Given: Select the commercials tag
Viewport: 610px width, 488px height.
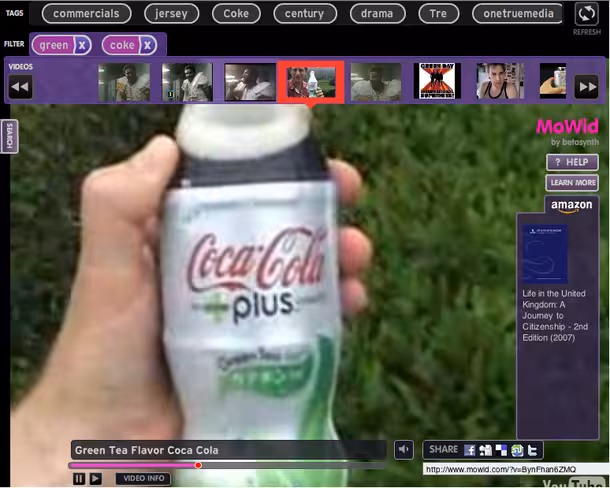Looking at the screenshot, I should point(86,14).
